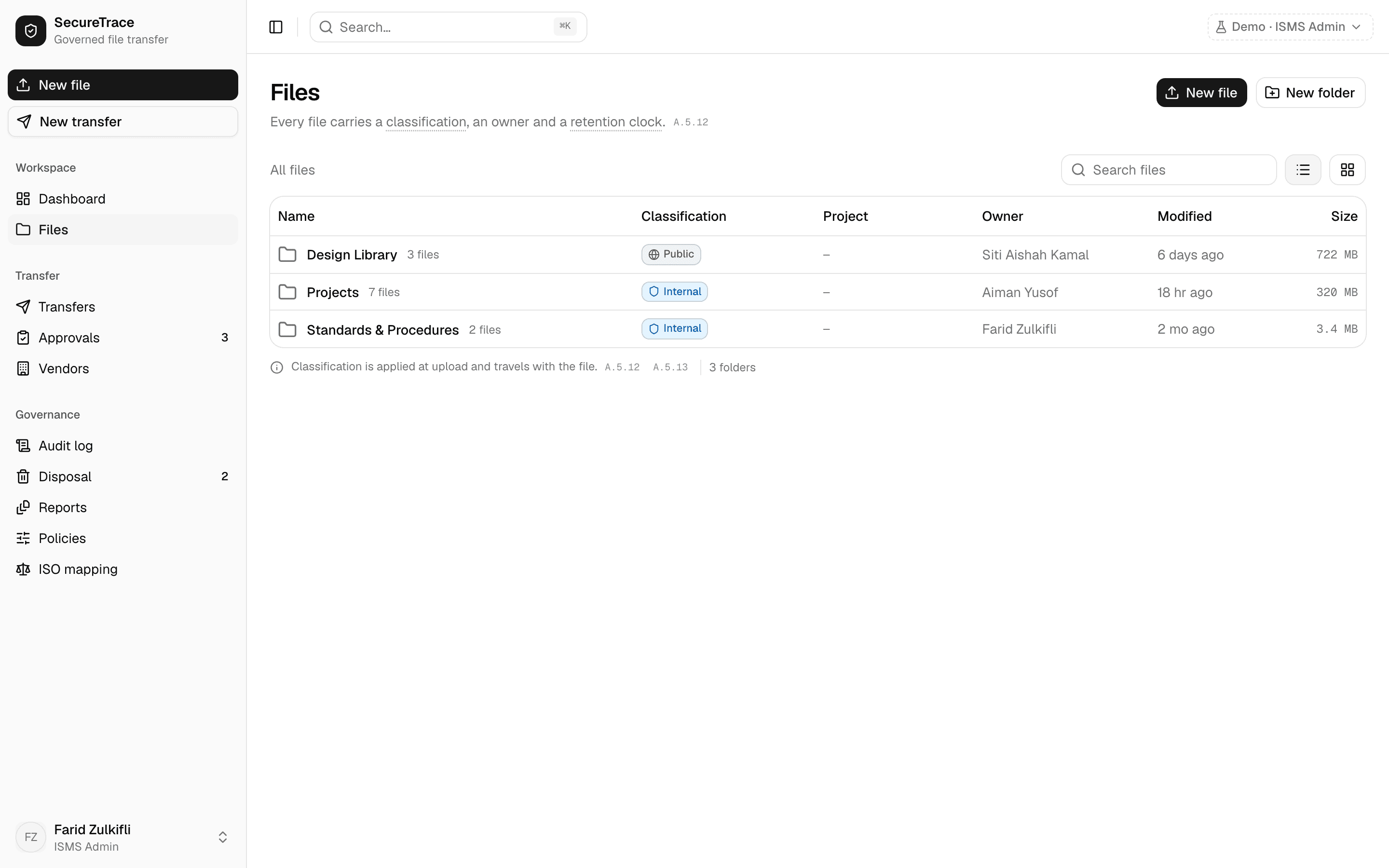Open Approvals with 3 pending

coord(123,338)
